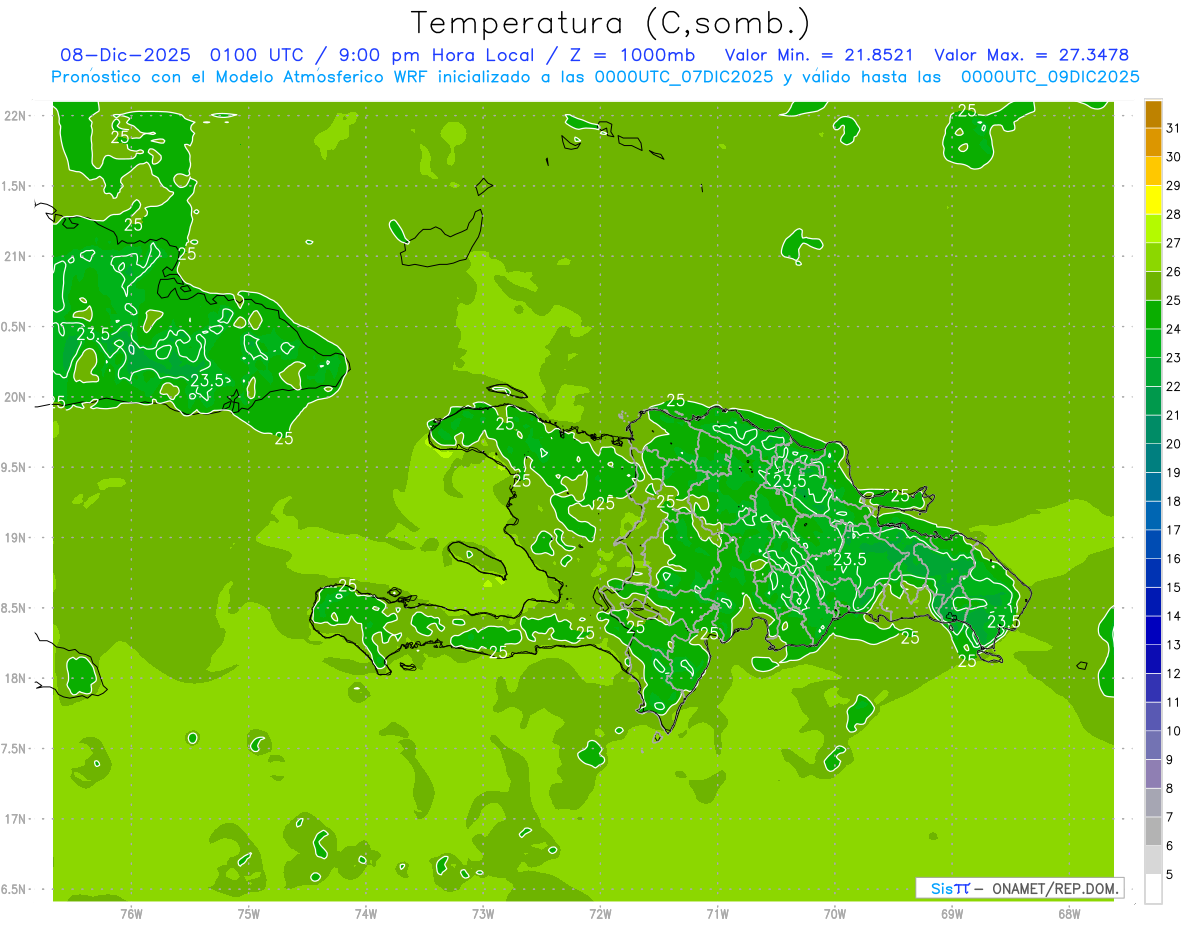
Task: Pick the orange color bar segment above 31
Action: [1153, 114]
